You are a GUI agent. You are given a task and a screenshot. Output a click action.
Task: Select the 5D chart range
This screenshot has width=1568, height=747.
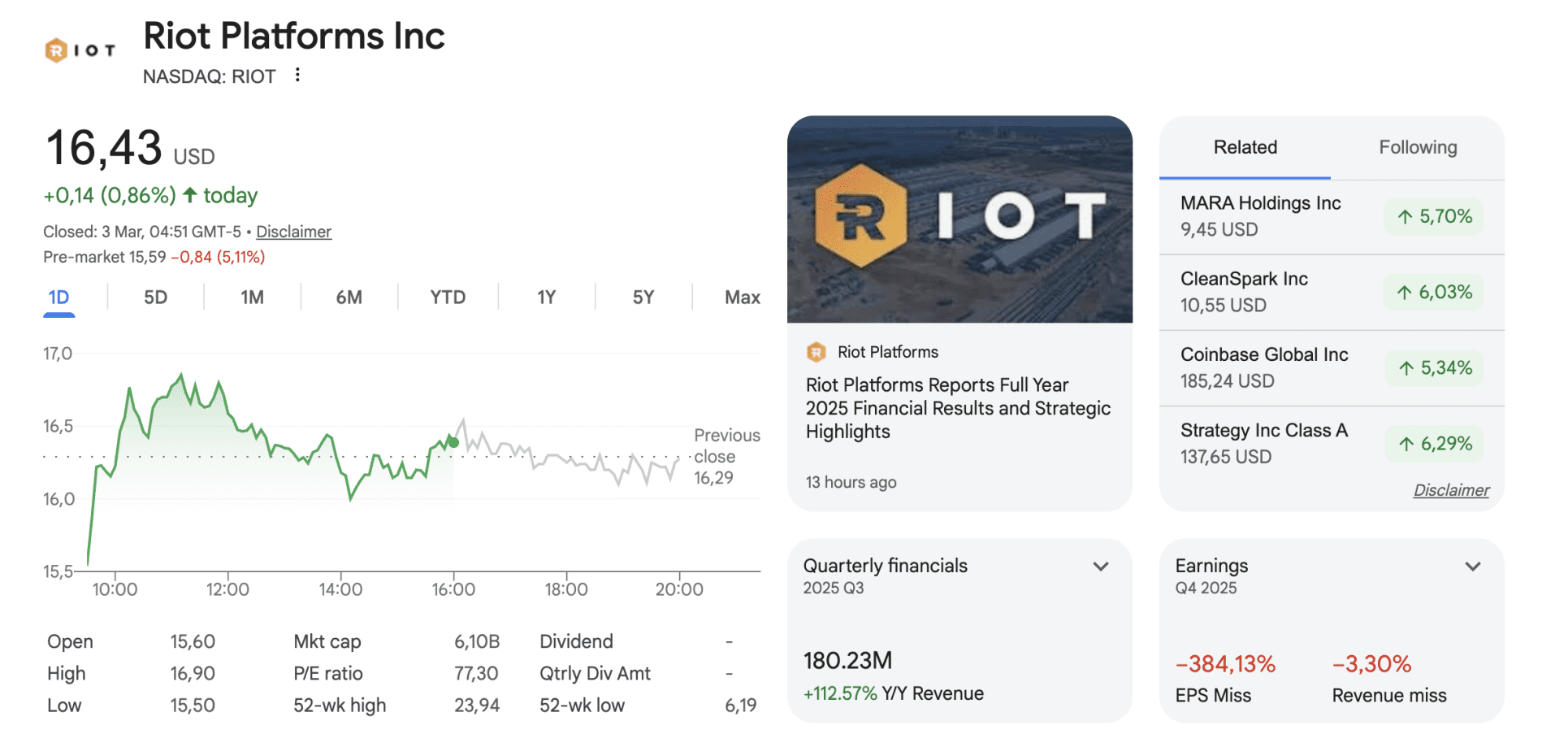coord(155,297)
